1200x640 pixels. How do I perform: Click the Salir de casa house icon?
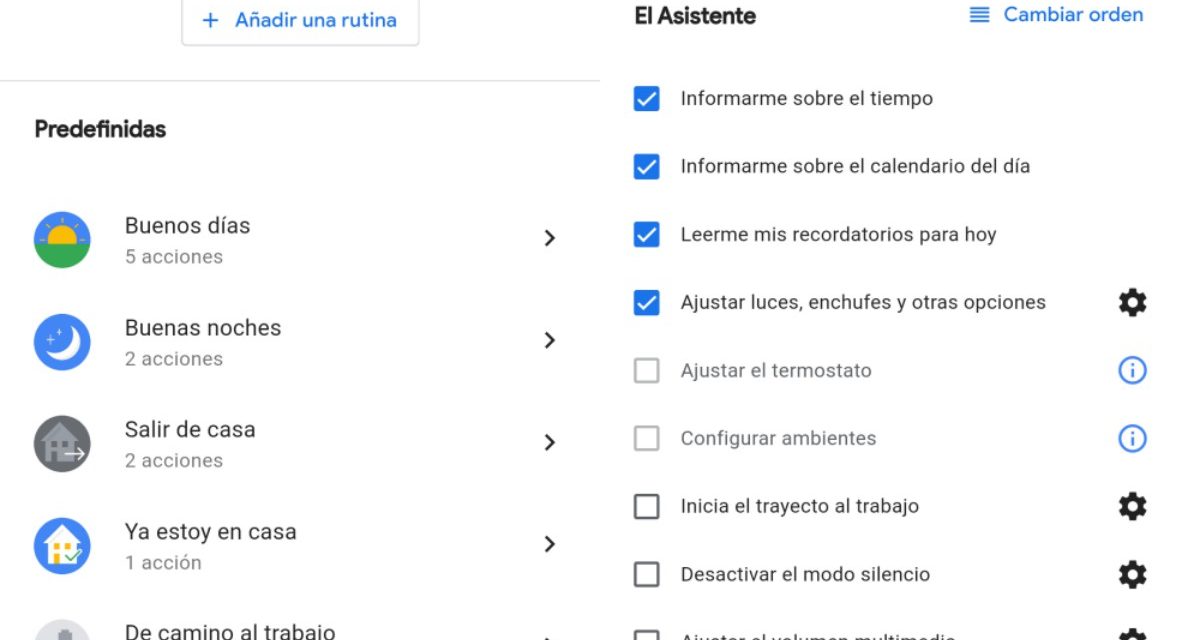pos(62,444)
